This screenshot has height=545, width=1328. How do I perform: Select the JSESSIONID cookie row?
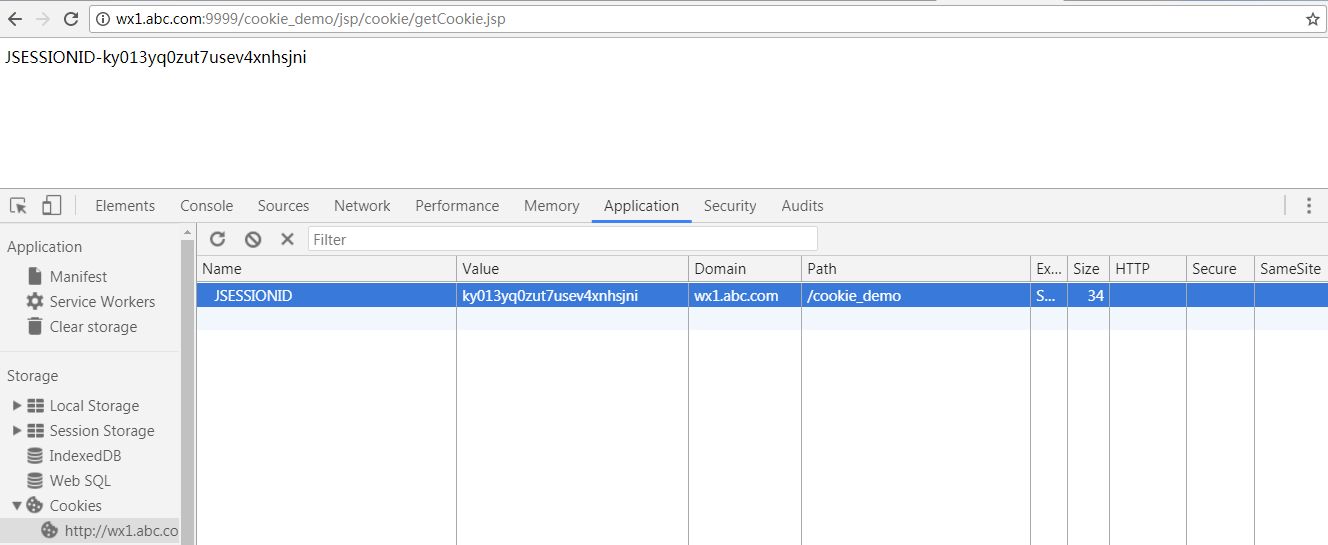pyautogui.click(x=762, y=296)
